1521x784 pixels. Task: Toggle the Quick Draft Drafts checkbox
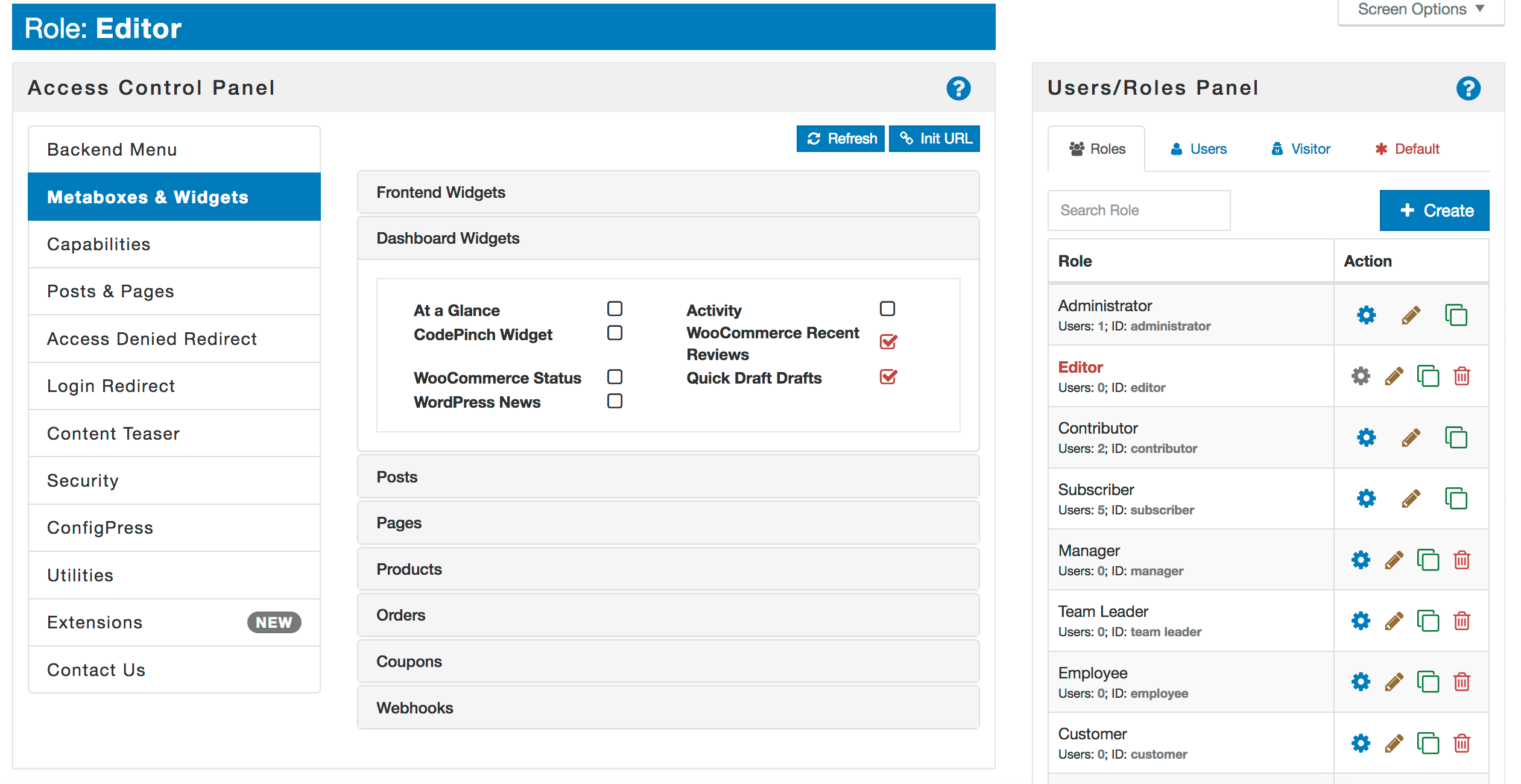pos(886,378)
